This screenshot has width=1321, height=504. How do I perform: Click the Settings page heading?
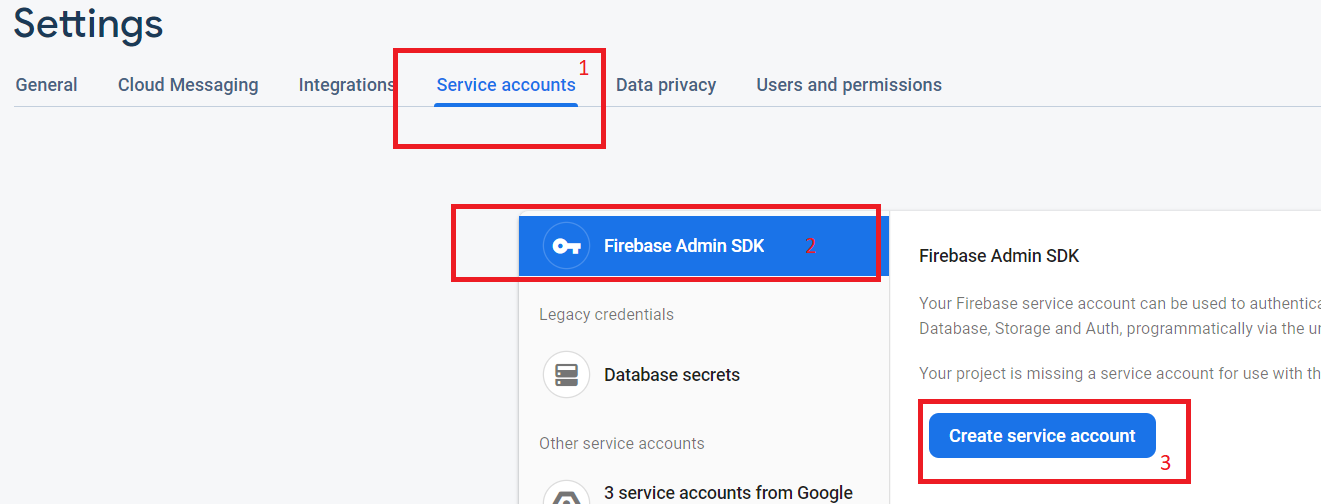pos(88,23)
